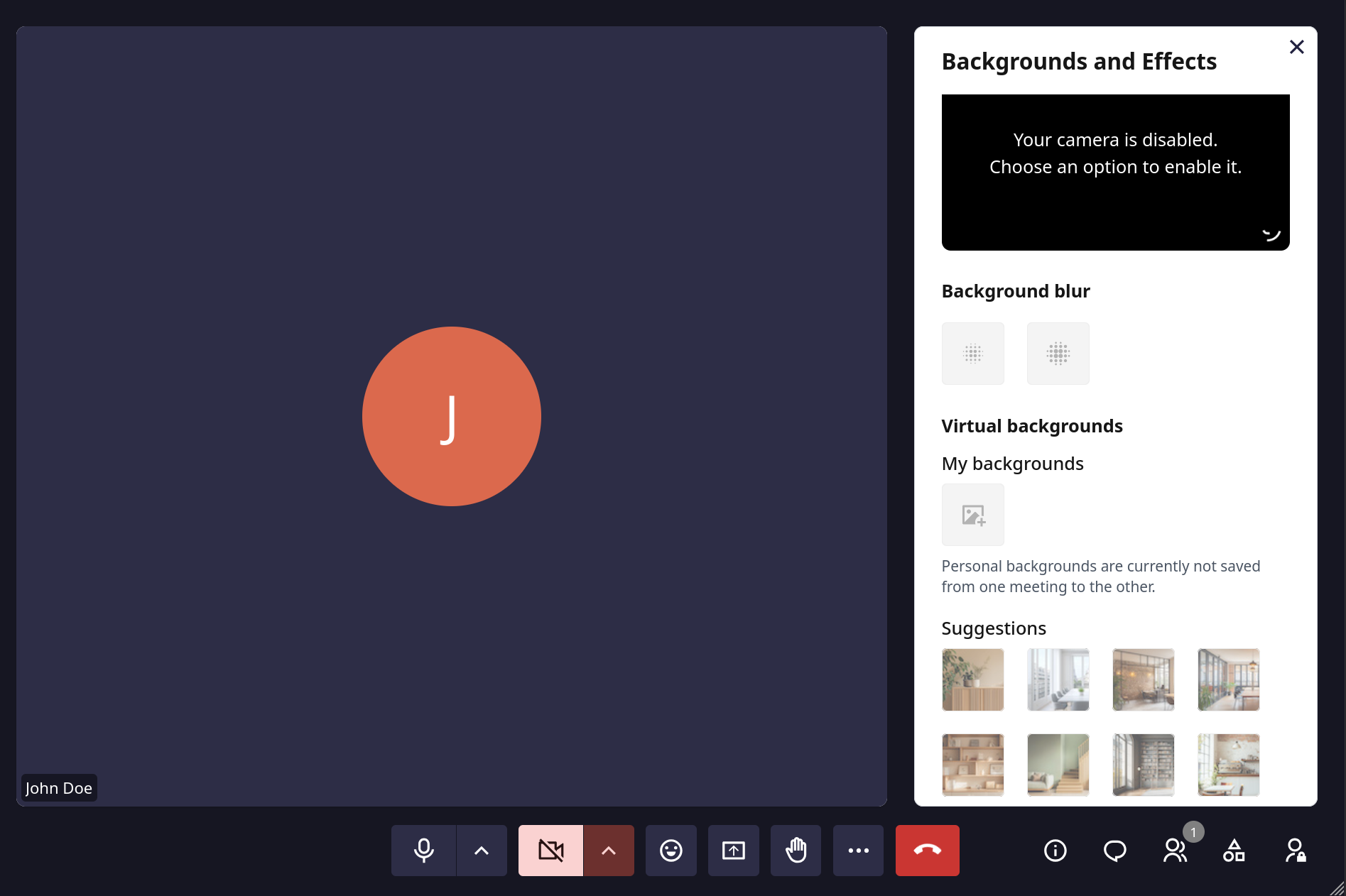Close the Backgrounds and Effects panel
This screenshot has height=896, width=1346.
(1297, 47)
